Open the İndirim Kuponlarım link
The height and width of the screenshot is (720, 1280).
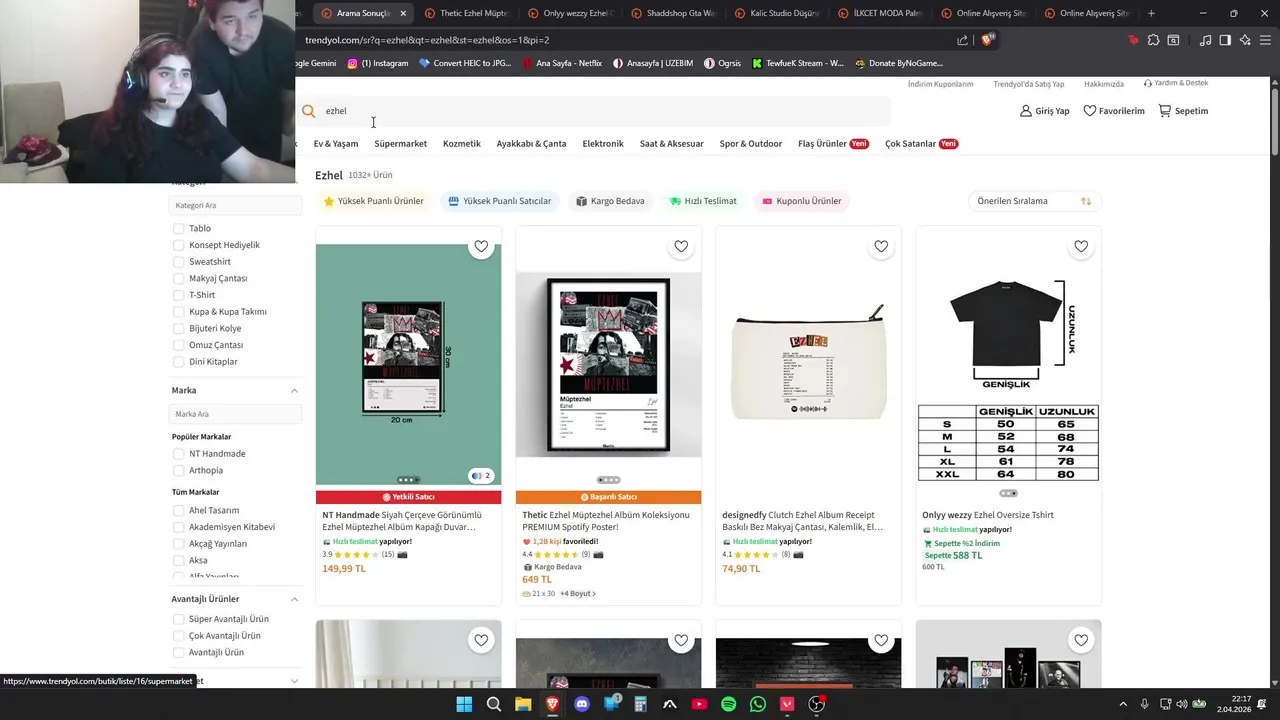point(940,84)
